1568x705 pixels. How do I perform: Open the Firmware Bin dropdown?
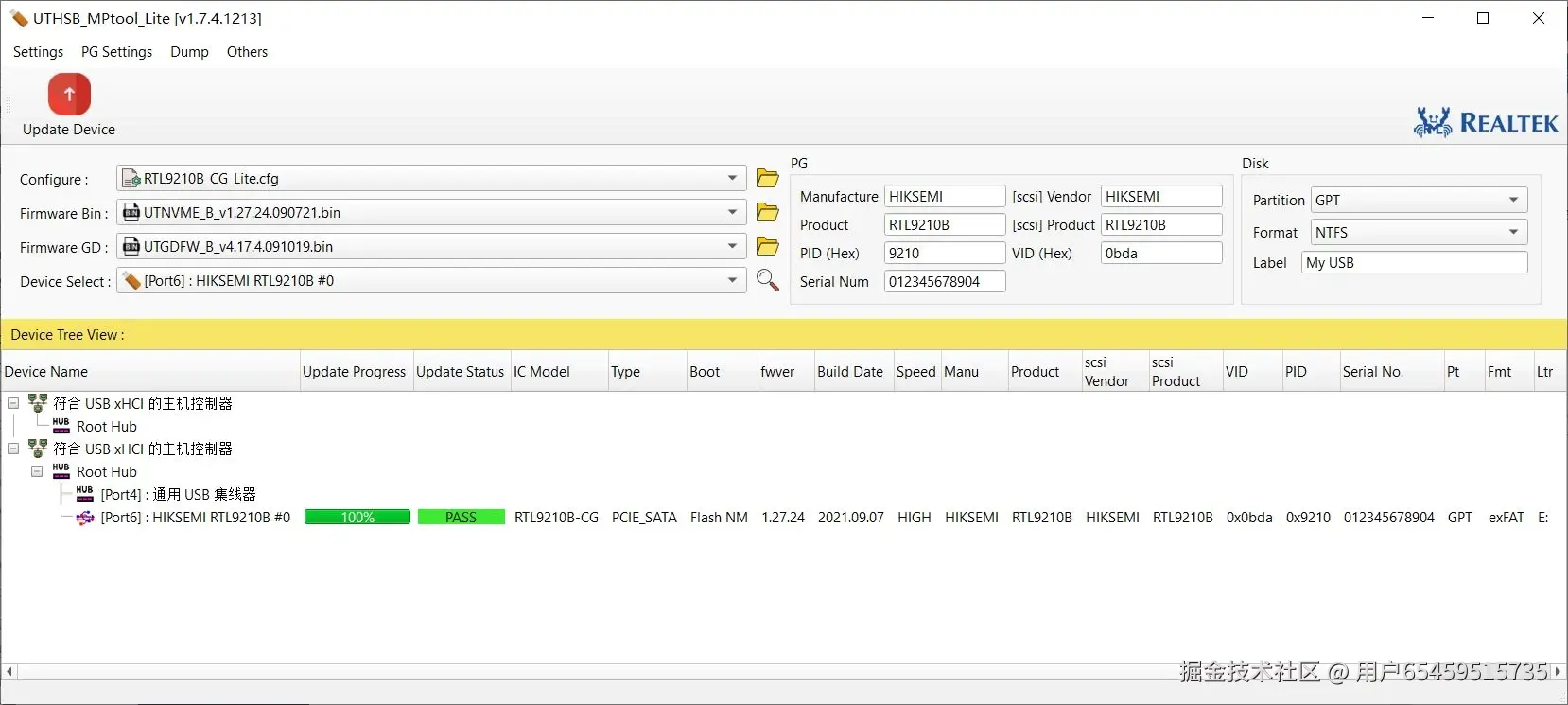point(732,212)
